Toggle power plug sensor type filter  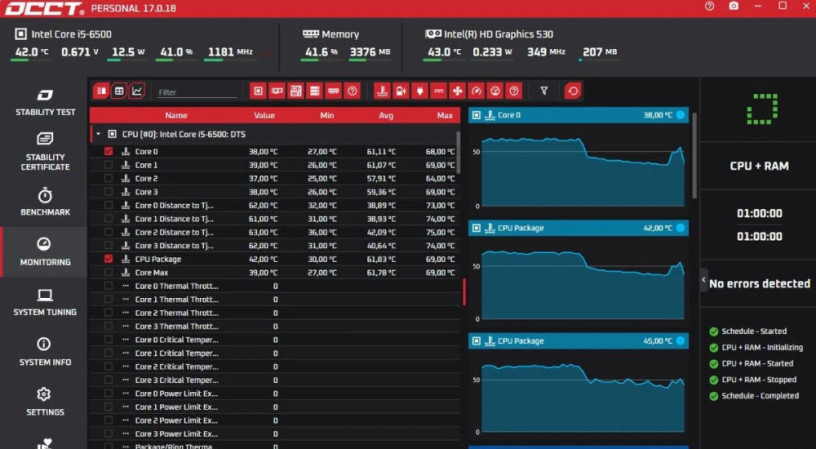(x=420, y=91)
